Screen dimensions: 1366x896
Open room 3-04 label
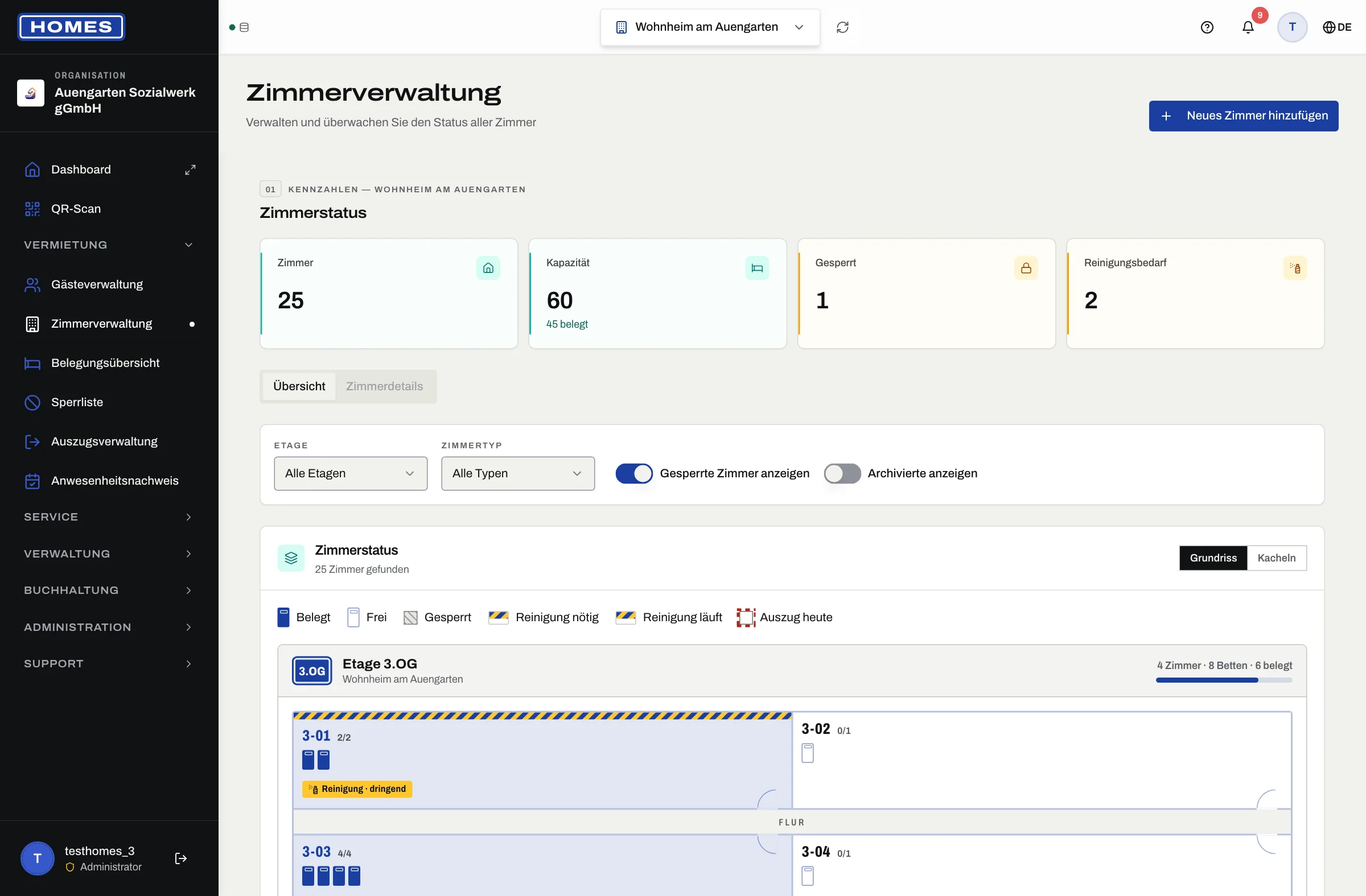pos(816,851)
